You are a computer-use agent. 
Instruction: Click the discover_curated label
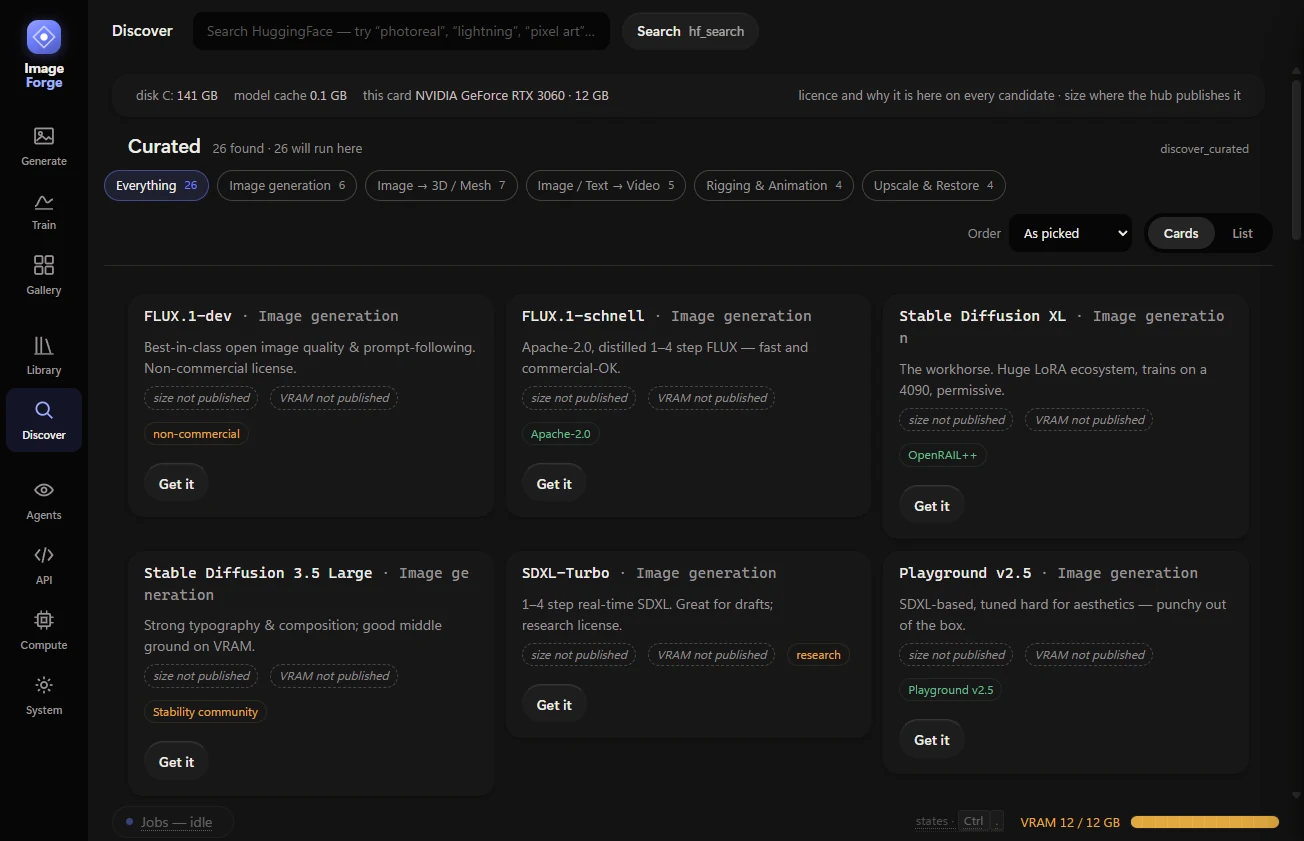coord(1204,149)
